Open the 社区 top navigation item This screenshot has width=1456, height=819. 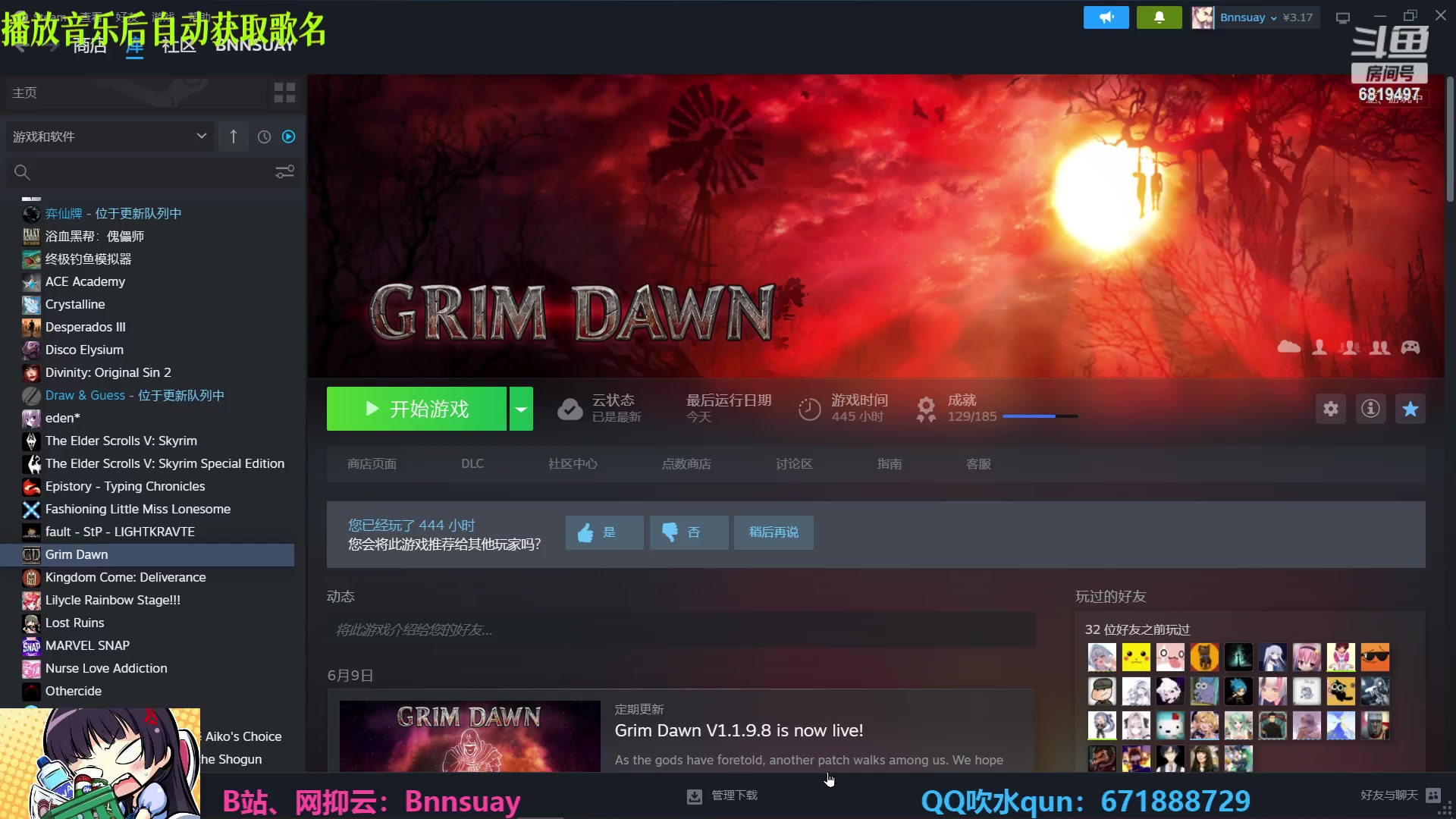pyautogui.click(x=178, y=46)
